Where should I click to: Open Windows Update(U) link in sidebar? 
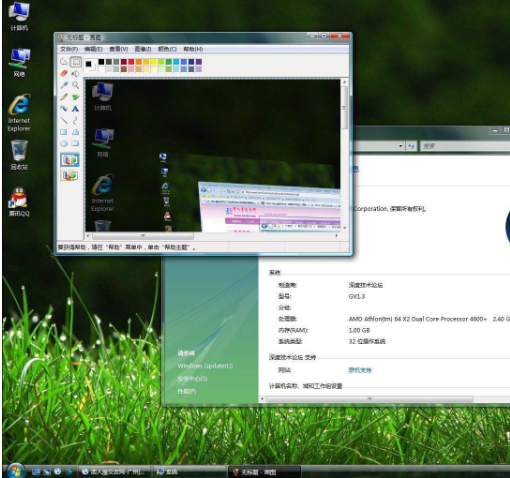point(205,366)
